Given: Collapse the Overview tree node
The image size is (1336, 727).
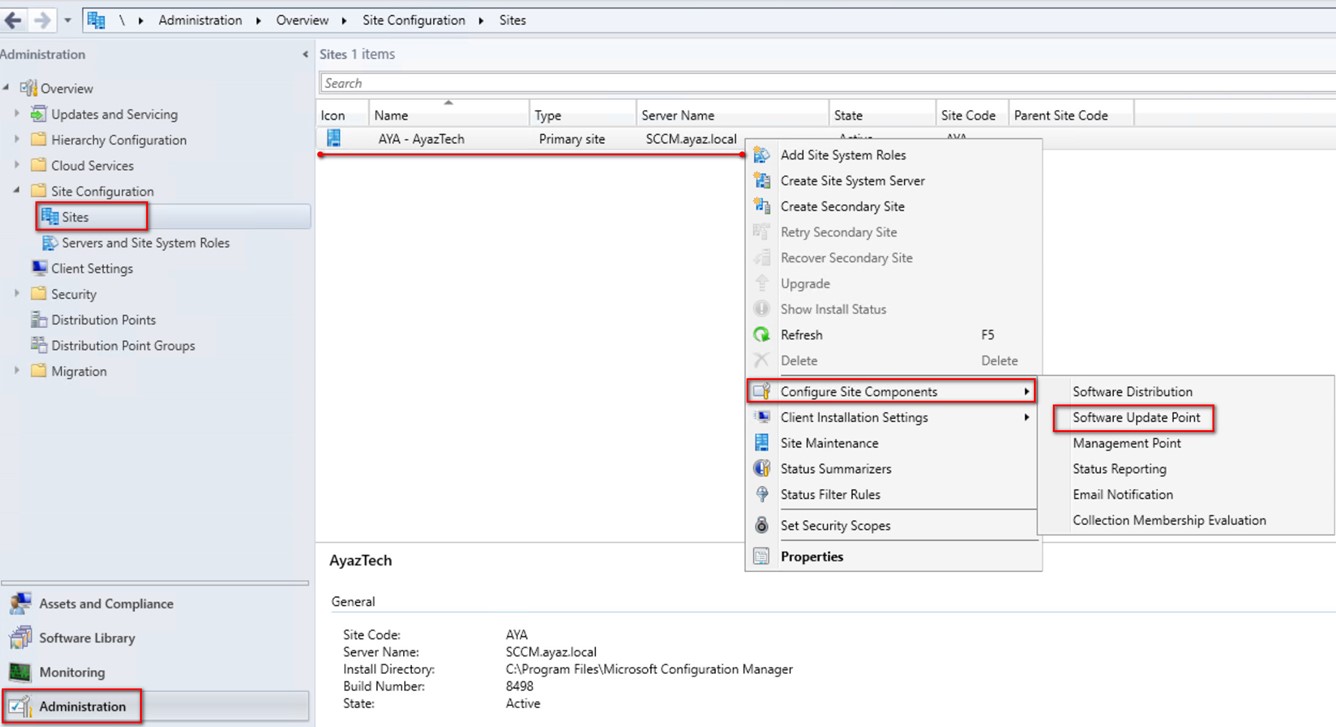Looking at the screenshot, I should pos(7,88).
